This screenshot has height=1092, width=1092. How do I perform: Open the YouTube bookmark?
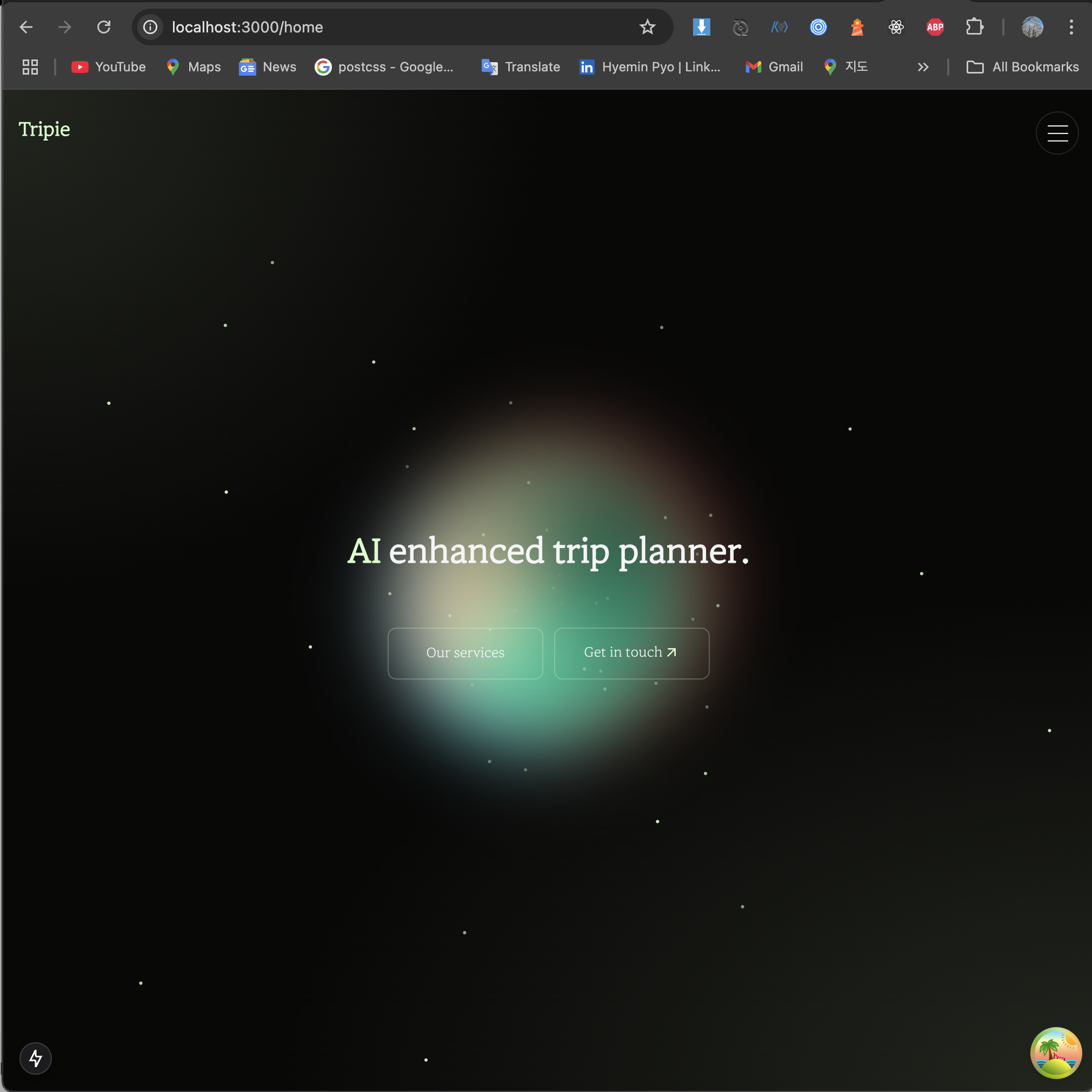[x=109, y=67]
